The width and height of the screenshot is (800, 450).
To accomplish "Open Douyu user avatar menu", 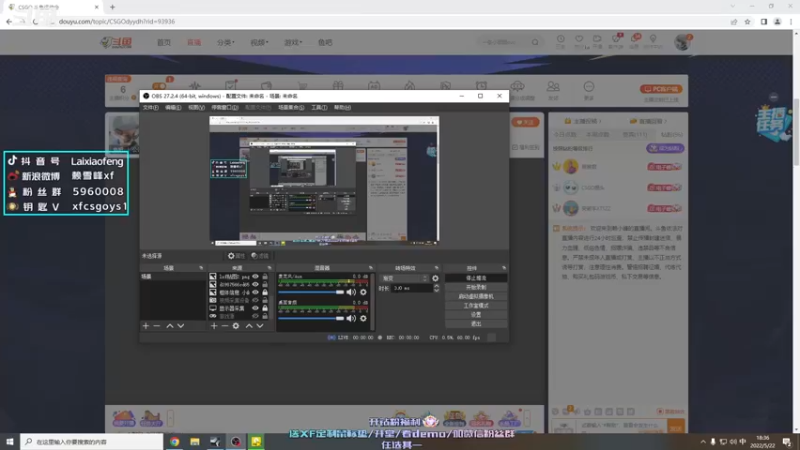I will click(x=682, y=42).
